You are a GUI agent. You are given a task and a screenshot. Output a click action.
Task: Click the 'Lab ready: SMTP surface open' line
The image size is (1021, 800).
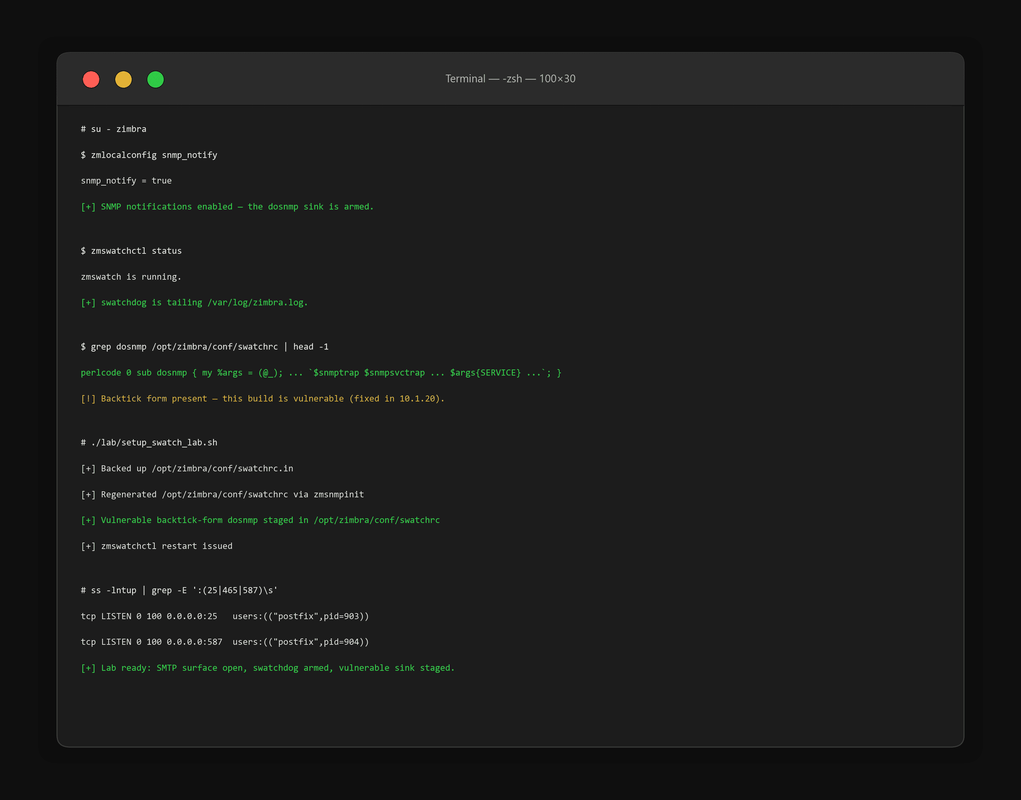point(268,668)
